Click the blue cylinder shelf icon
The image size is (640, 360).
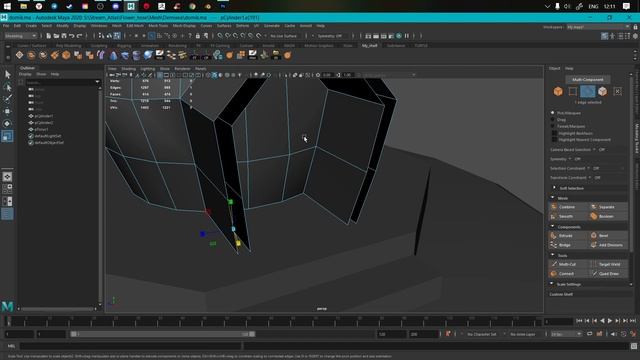coord(136,55)
